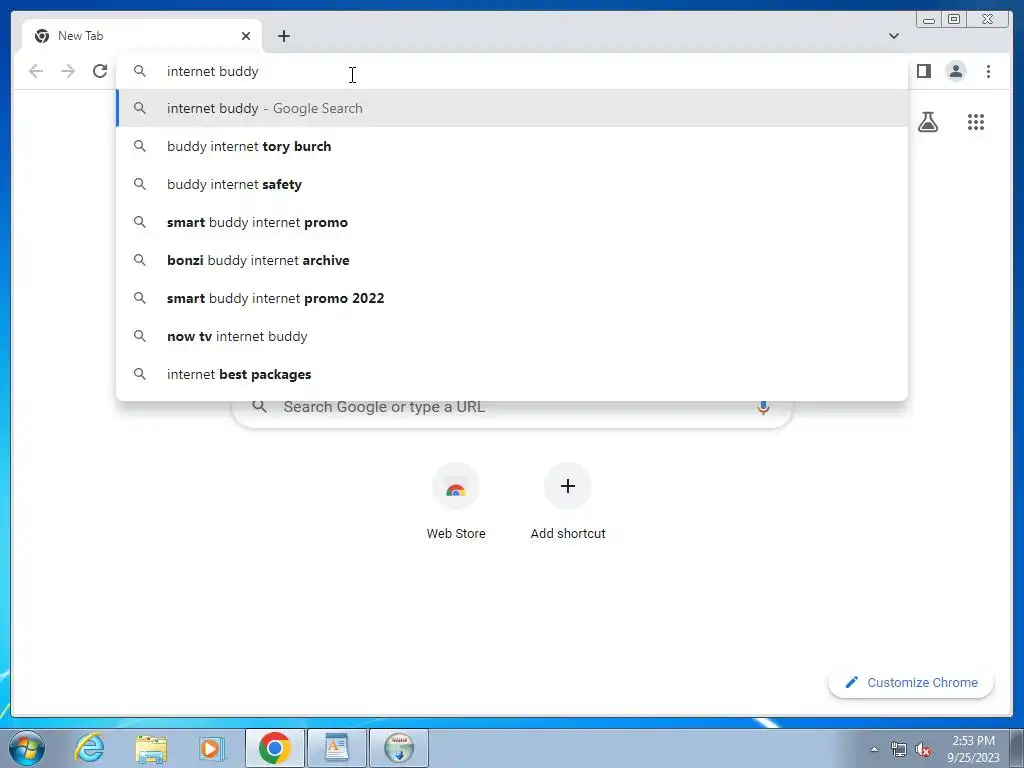Choose 'smart buddy internet promo' suggestion
The width and height of the screenshot is (1024, 768).
(512, 222)
